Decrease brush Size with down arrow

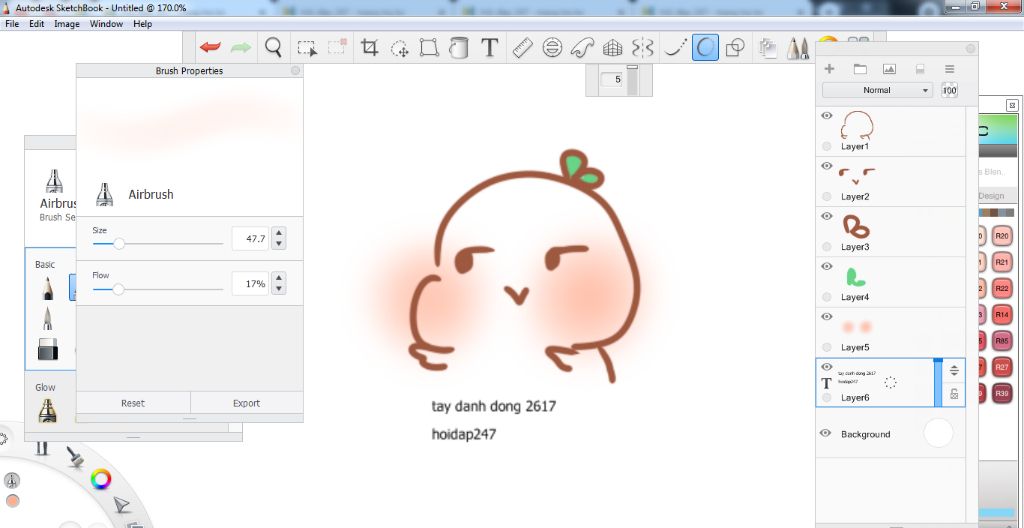click(x=279, y=244)
